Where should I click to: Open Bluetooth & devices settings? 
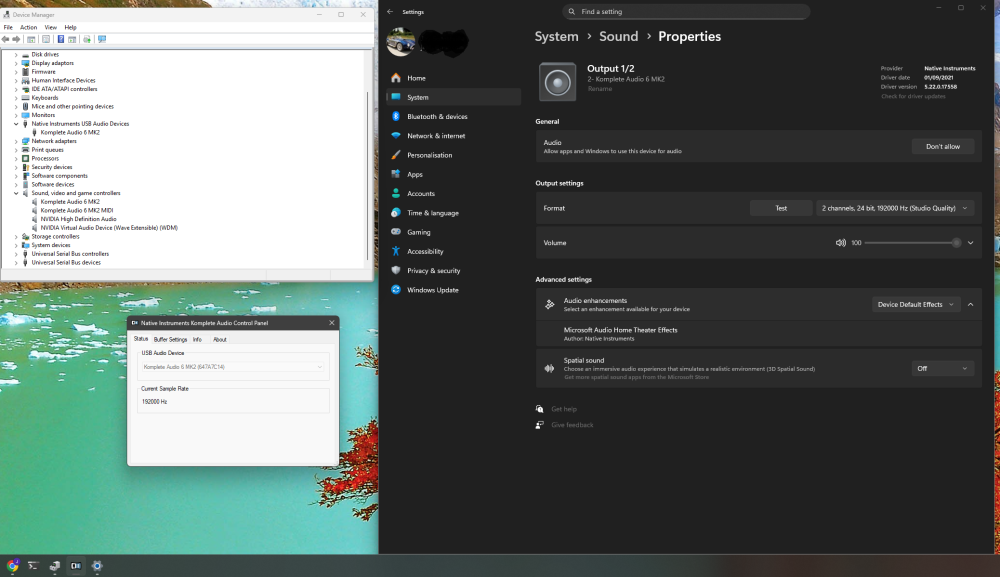tap(453, 117)
